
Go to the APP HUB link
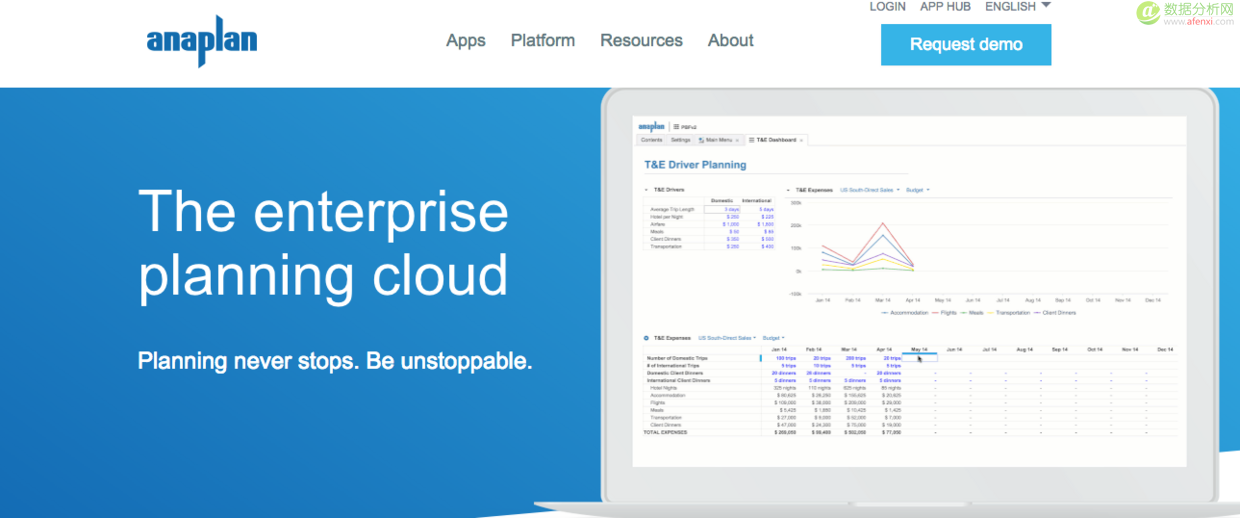[x=945, y=6]
